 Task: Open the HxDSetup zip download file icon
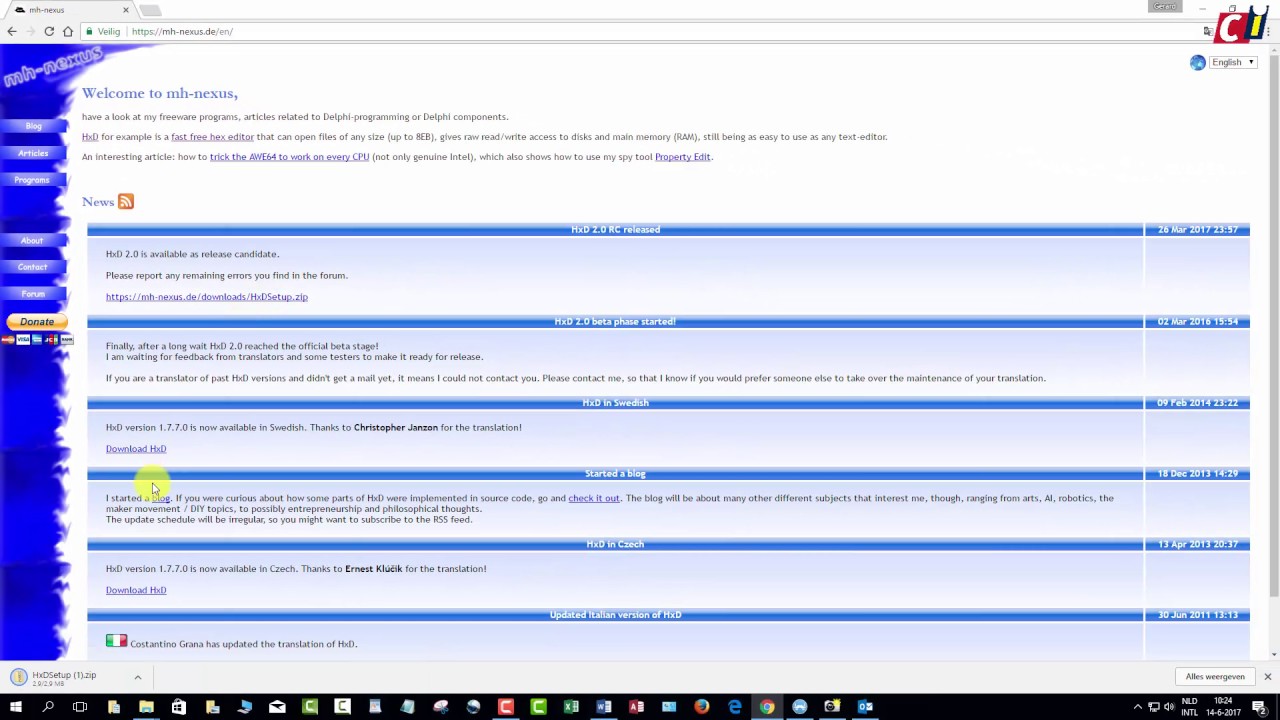[x=18, y=677]
